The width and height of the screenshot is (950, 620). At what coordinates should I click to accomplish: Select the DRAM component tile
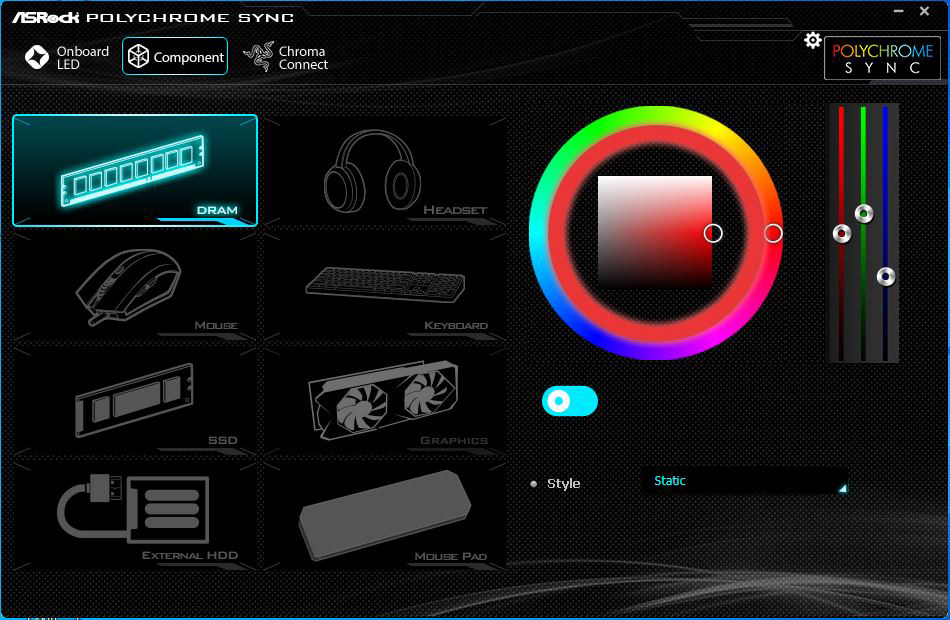coord(135,170)
